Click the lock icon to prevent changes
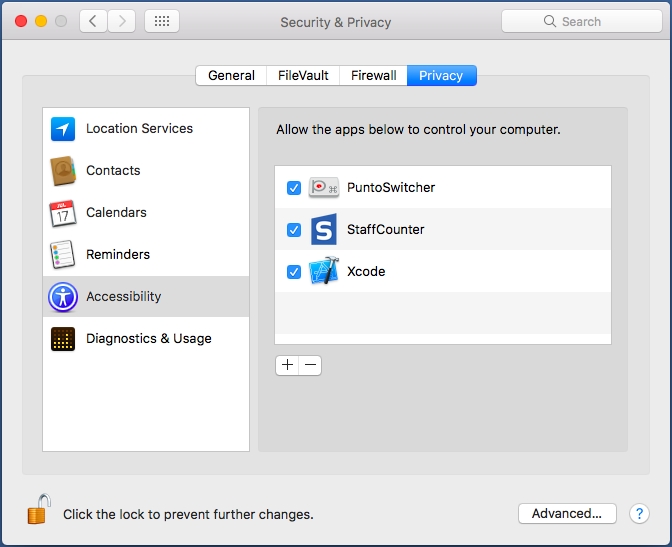 pos(39,509)
